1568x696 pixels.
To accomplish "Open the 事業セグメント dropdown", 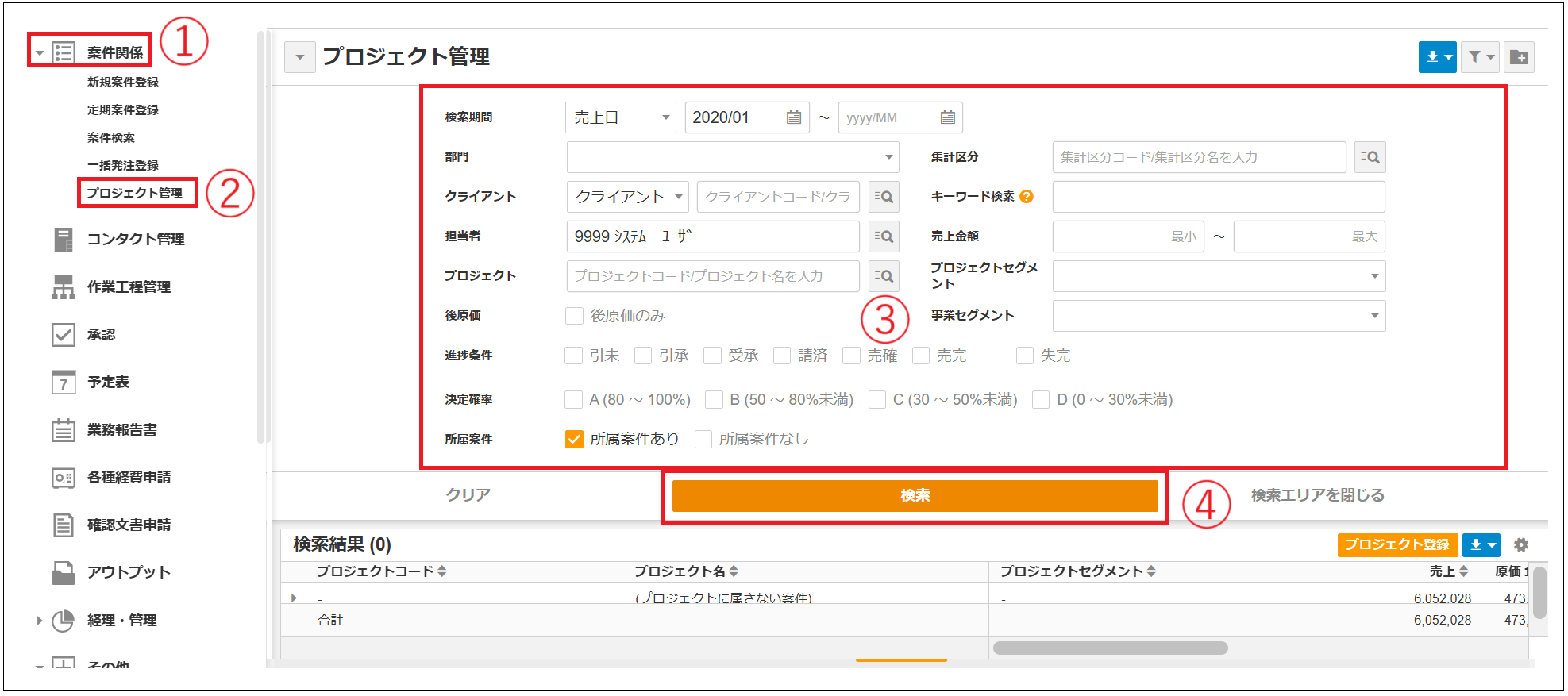I will (x=1218, y=316).
